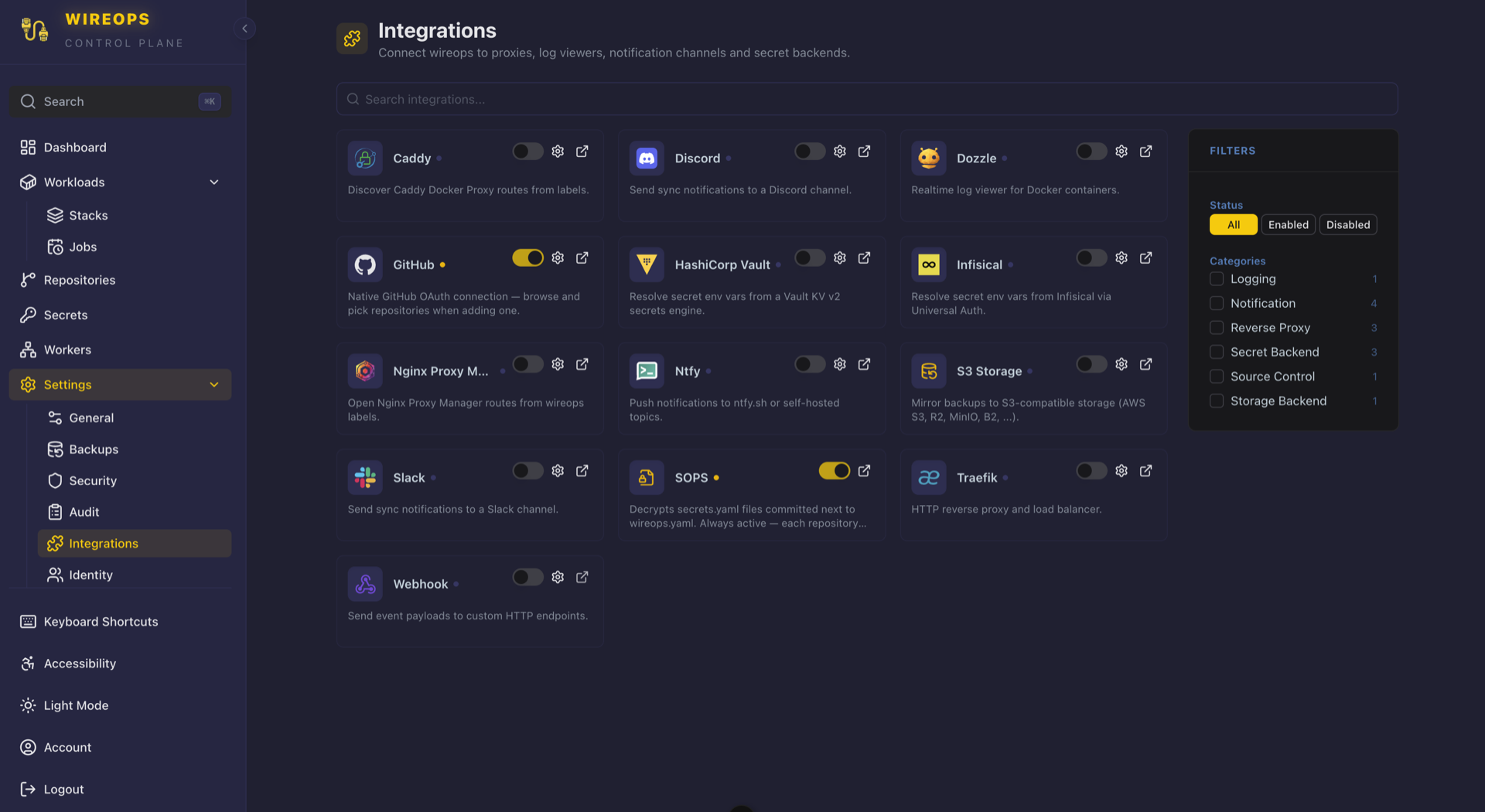Open Identity settings page
Image resolution: width=1485 pixels, height=812 pixels.
coord(135,575)
